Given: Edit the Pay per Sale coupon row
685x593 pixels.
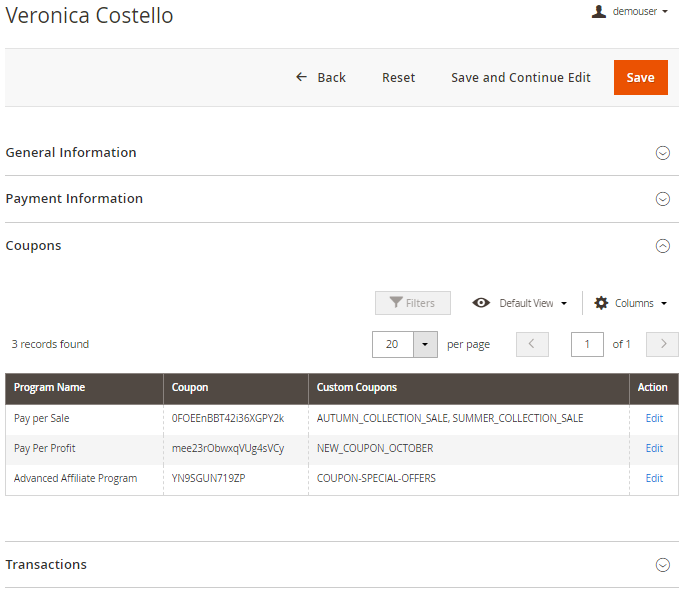Looking at the screenshot, I should [654, 419].
